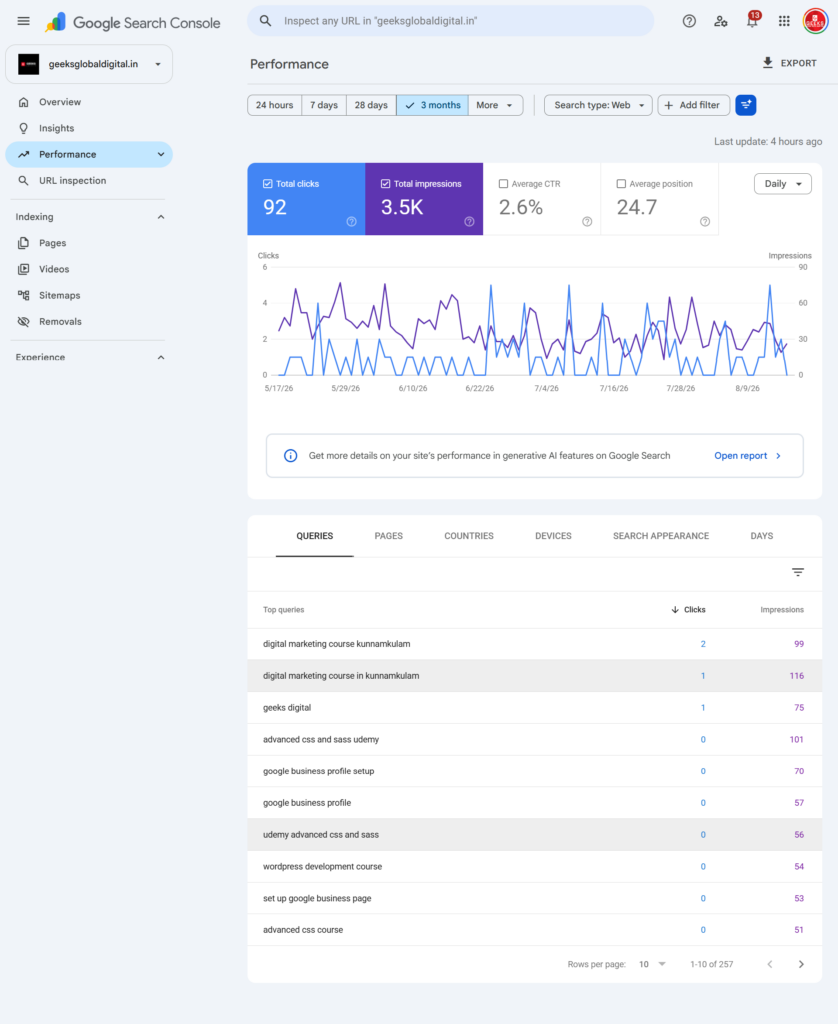Screen dimensions: 838x1024
Task: Switch to the Pages tab
Action: click(389, 536)
